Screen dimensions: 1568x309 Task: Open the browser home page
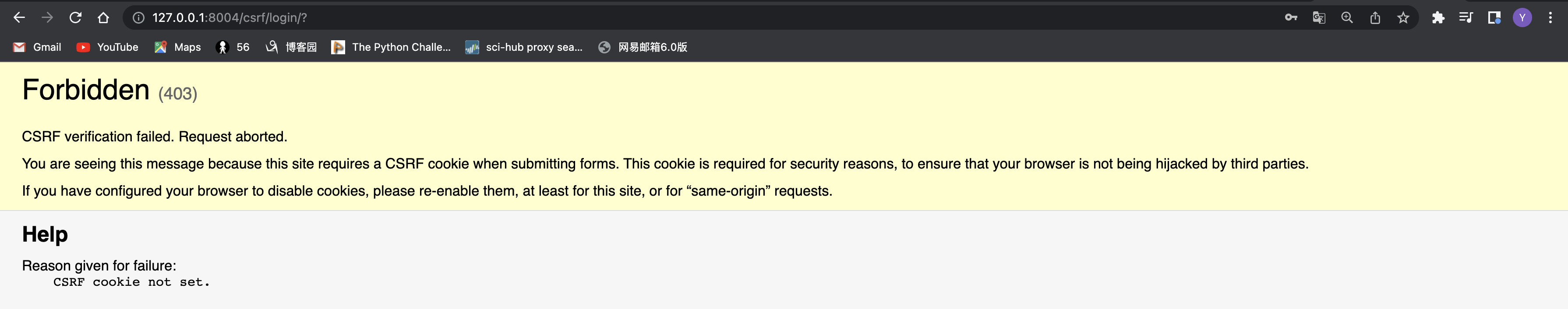click(103, 18)
